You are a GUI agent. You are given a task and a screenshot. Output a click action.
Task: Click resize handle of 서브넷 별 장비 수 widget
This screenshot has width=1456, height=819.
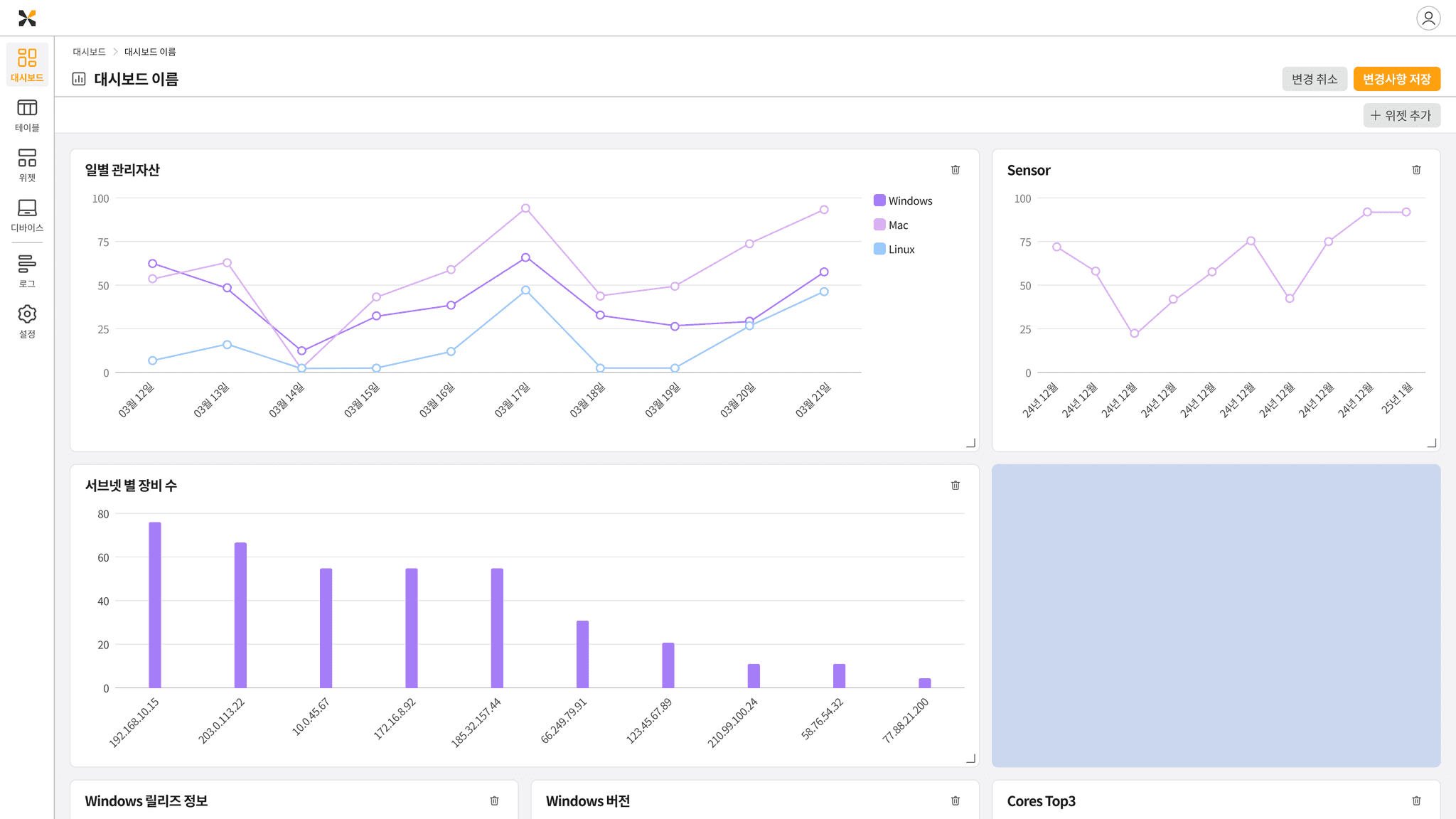pyautogui.click(x=971, y=759)
